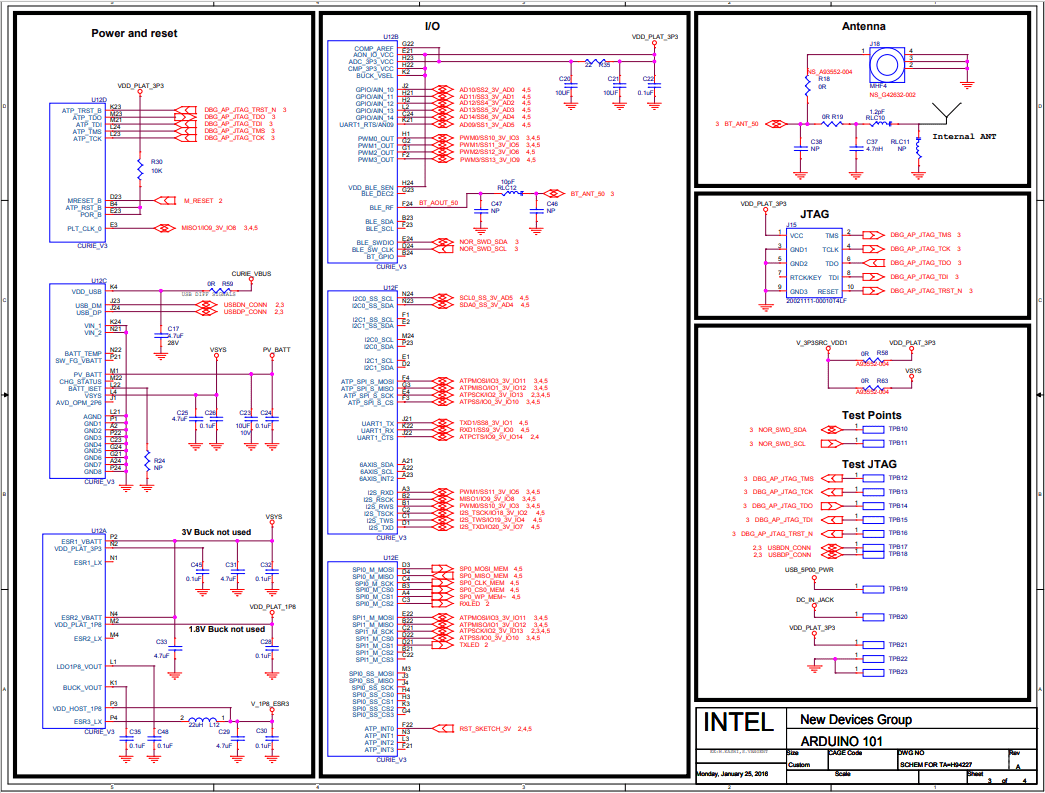Select the TPB23 test point box
This screenshot has width=1045, height=793.
[870, 672]
